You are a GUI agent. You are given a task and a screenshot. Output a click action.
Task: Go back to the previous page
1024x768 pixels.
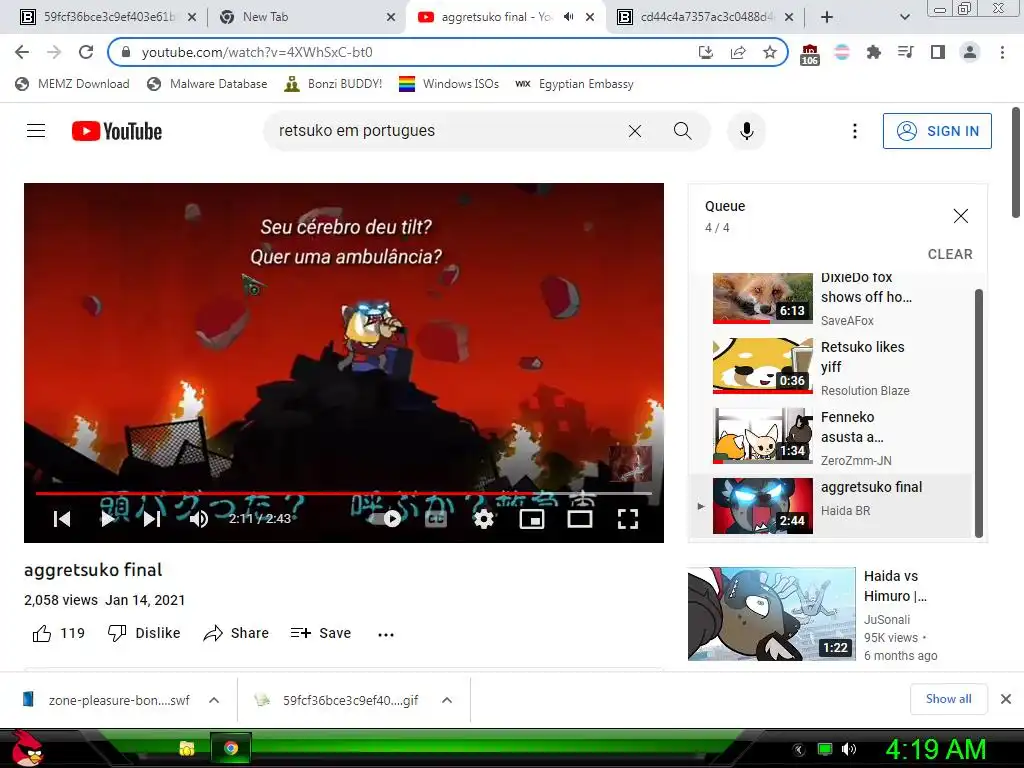(x=22, y=52)
